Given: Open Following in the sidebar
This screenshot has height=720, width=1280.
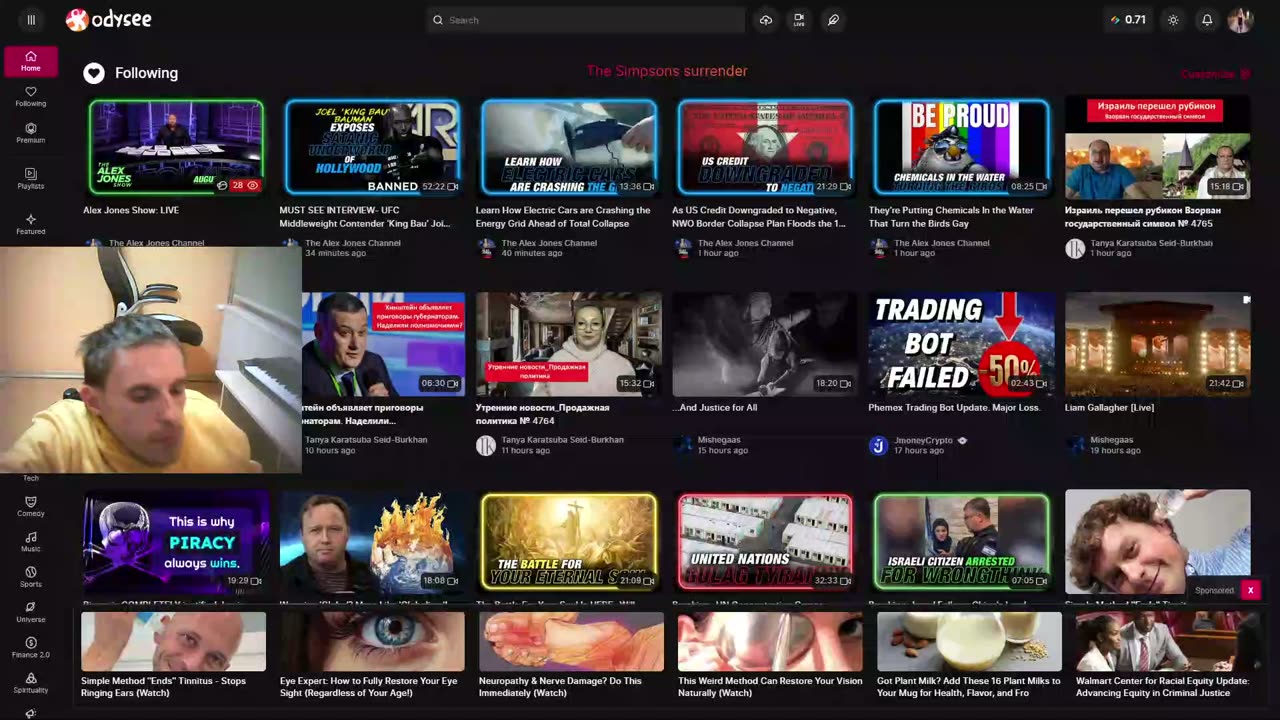Looking at the screenshot, I should point(31,97).
